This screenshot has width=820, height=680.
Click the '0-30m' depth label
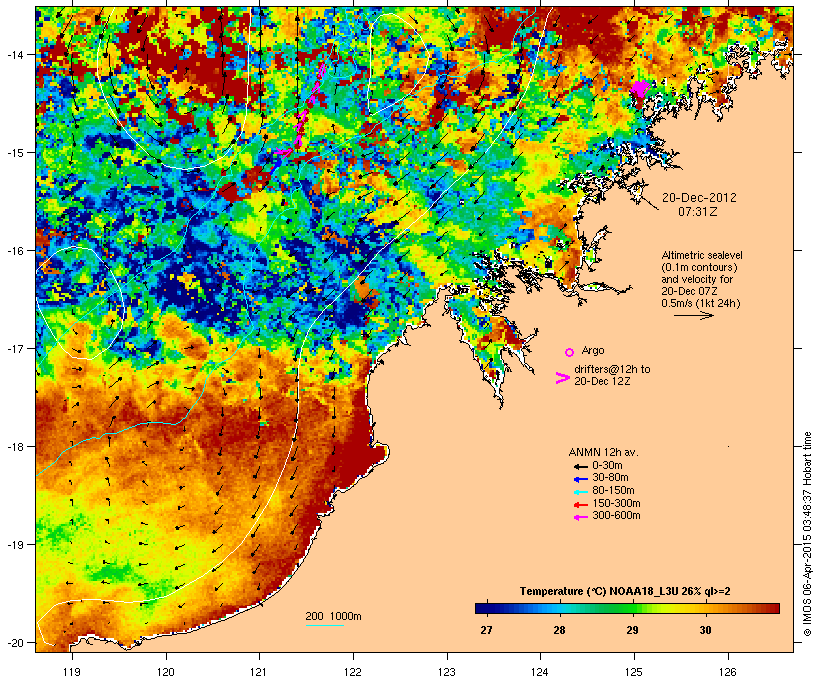tap(607, 466)
